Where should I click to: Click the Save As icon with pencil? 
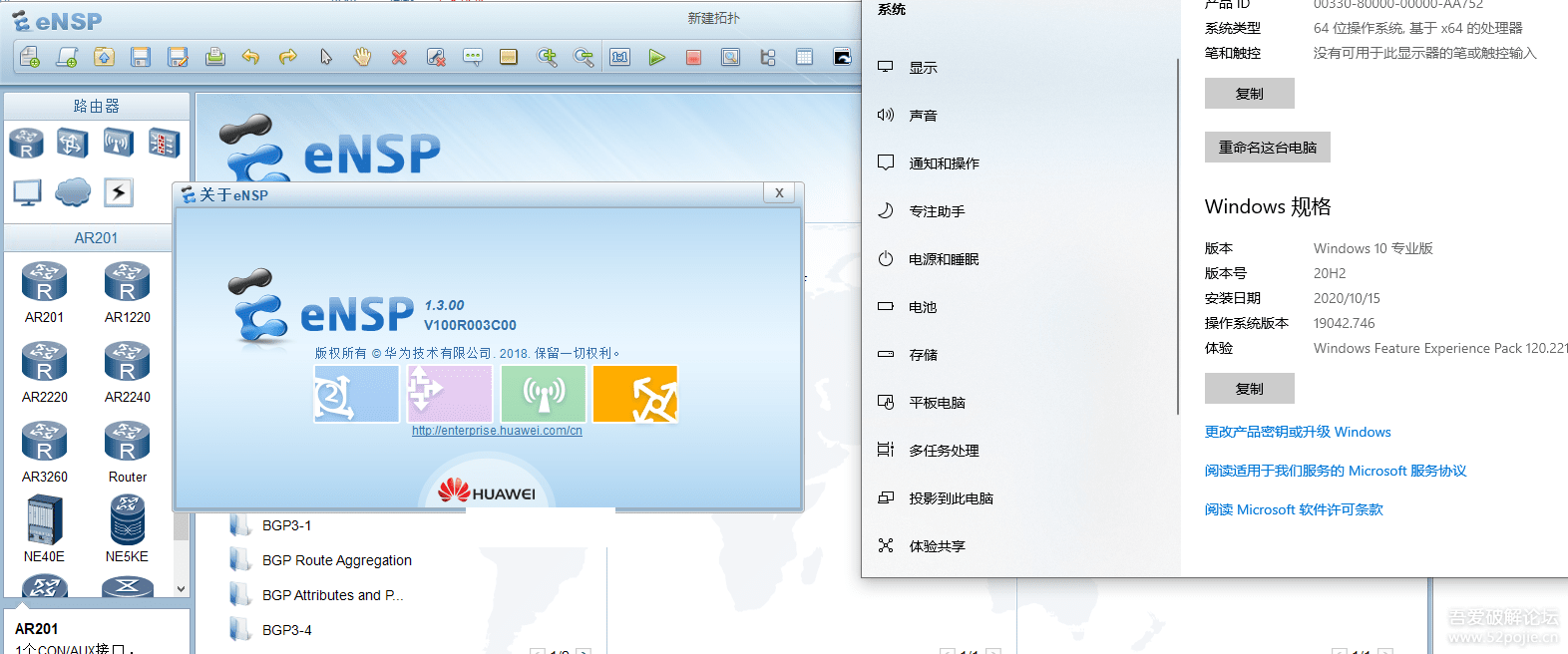point(178,57)
